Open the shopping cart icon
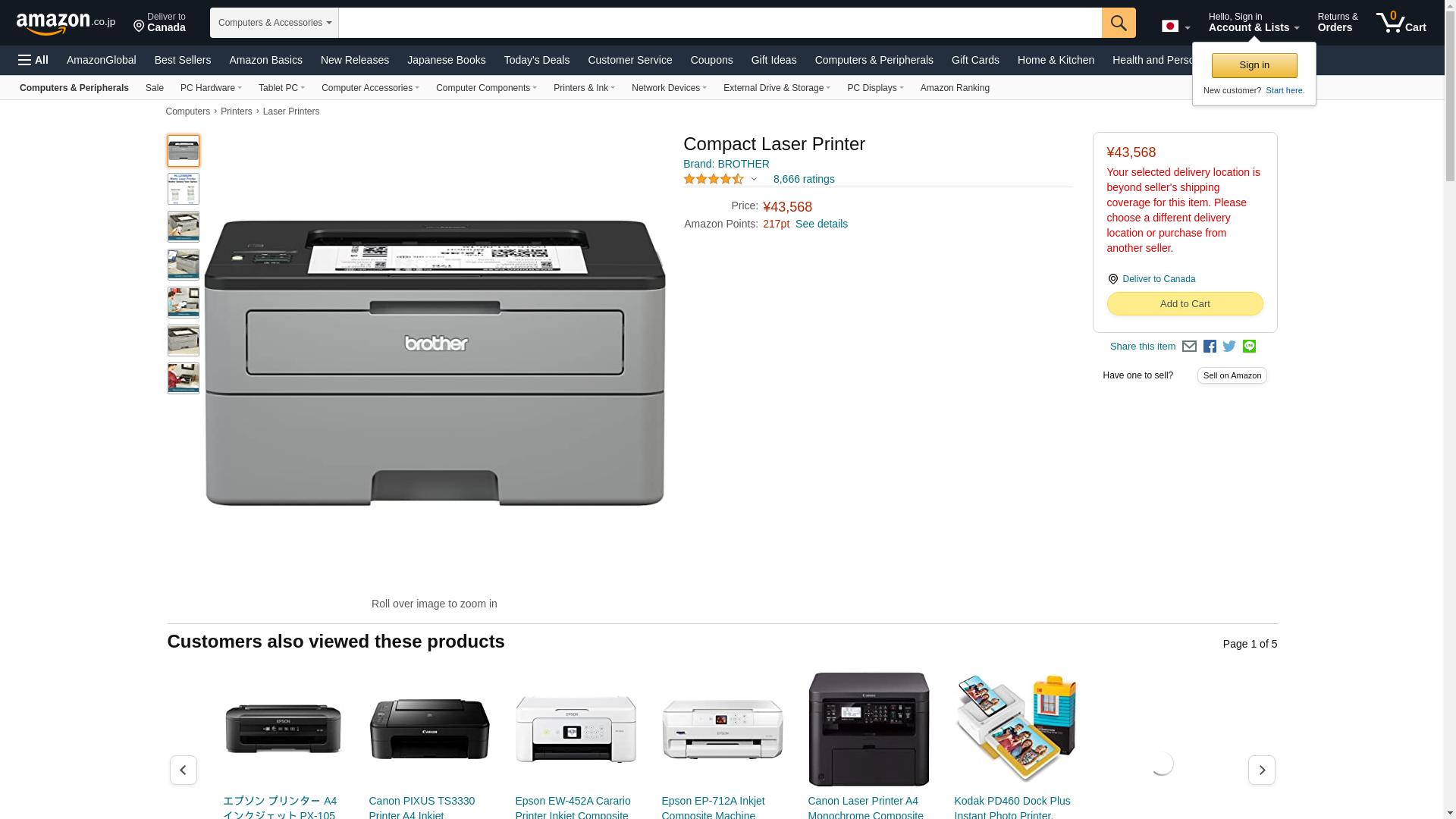Screen dimensions: 1456x819 coord(1401,23)
